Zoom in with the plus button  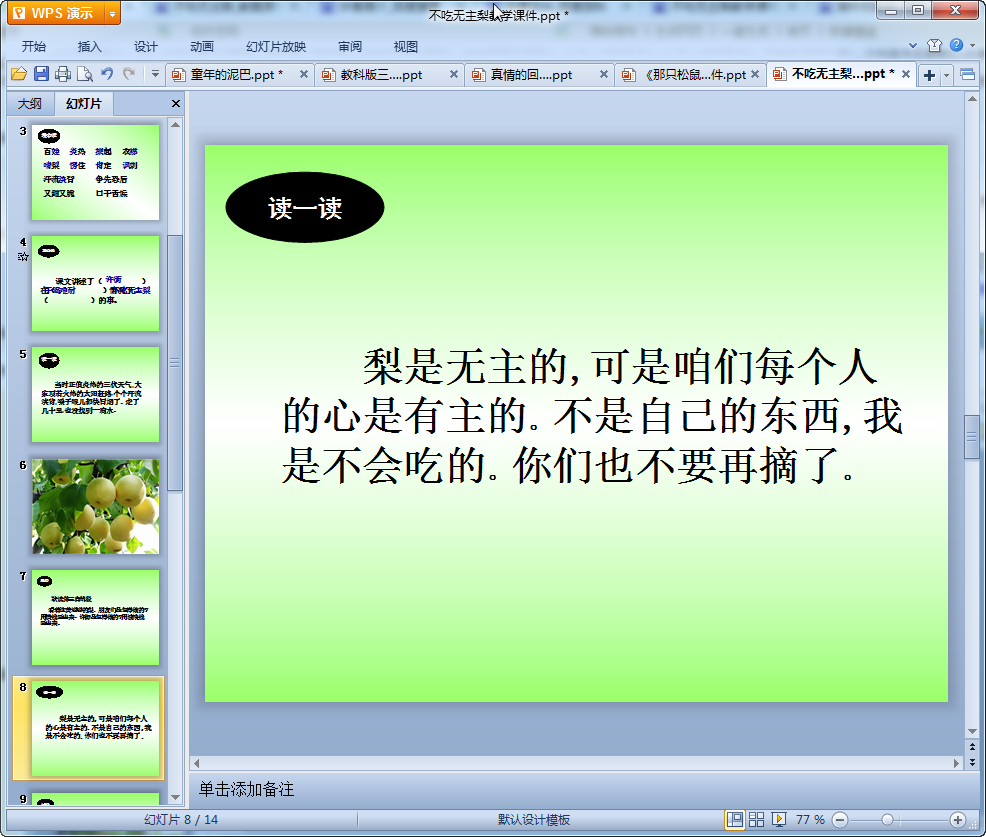tap(958, 820)
